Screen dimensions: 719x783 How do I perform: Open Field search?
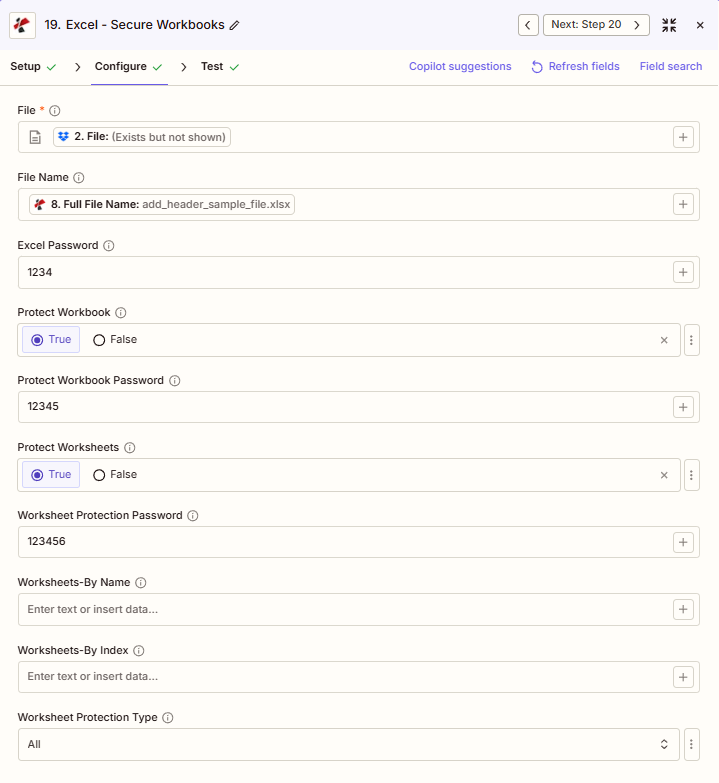671,66
